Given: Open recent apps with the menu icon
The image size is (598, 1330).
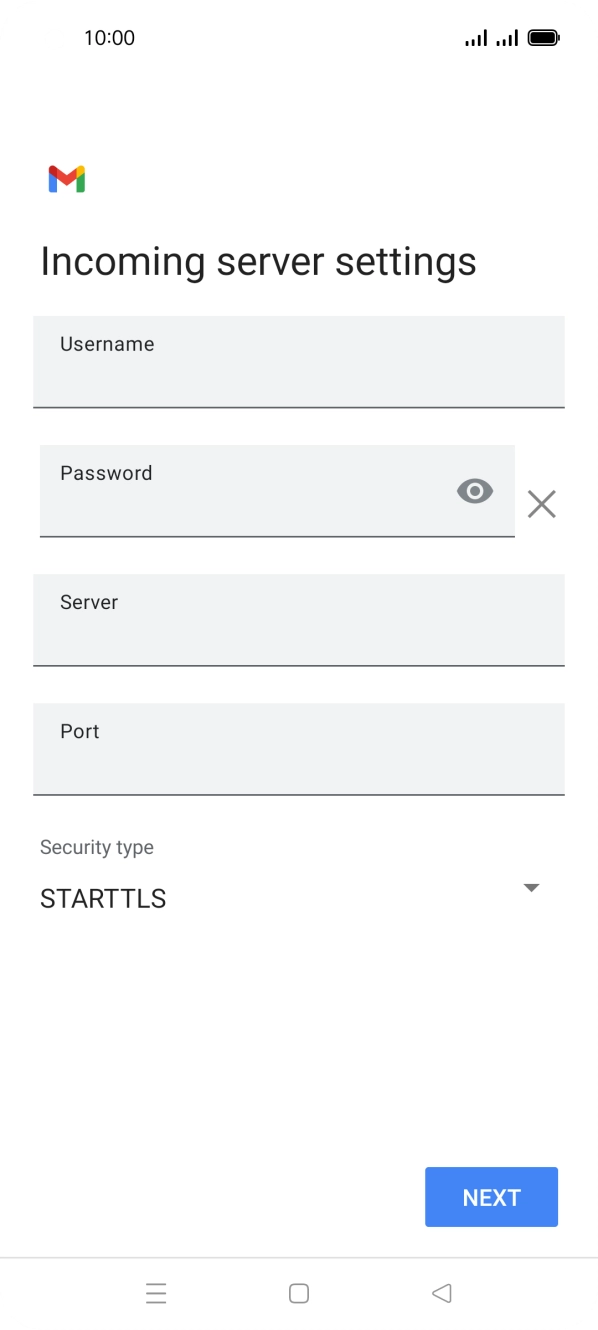Looking at the screenshot, I should point(156,1293).
